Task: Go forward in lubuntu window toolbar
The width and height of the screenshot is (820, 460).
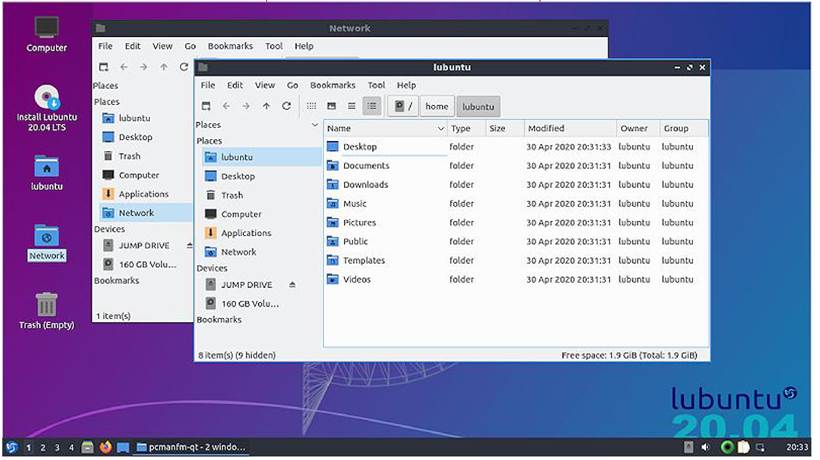Action: point(246,106)
